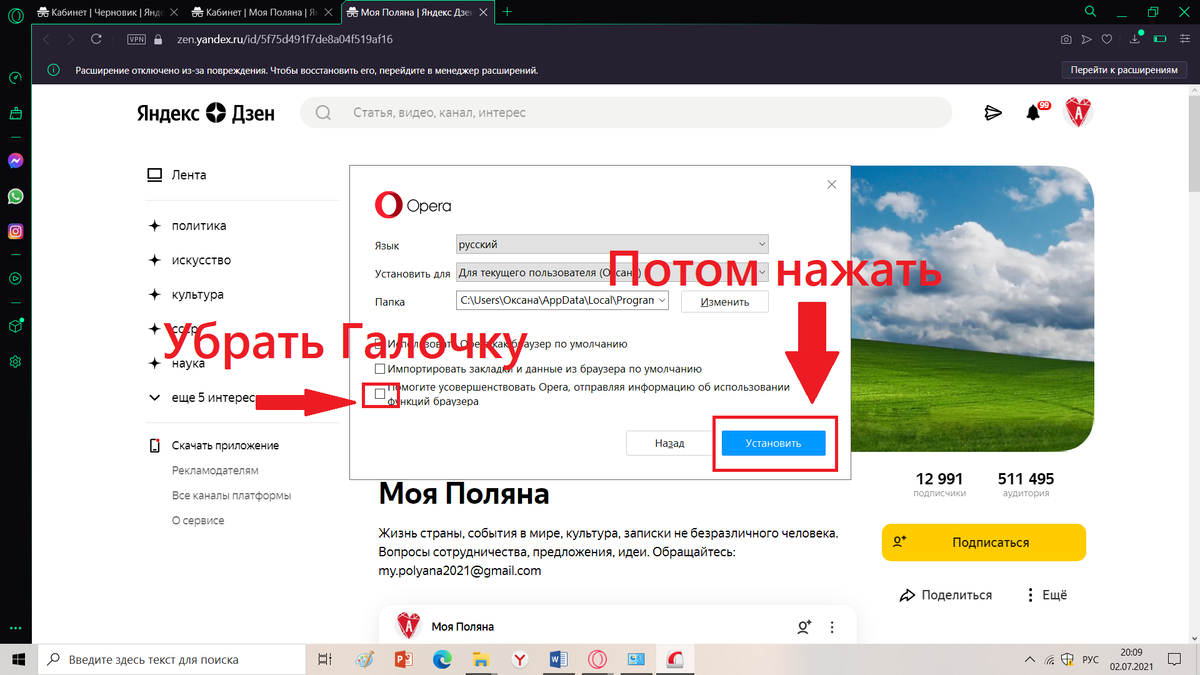
Task: Toggle 'Импортировать закладки и данные' checkbox
Action: pos(380,369)
